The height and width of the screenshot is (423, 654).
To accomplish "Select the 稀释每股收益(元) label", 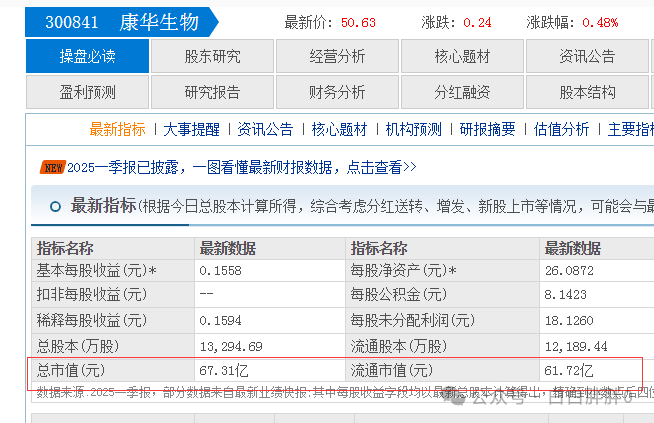I will pos(92,320).
